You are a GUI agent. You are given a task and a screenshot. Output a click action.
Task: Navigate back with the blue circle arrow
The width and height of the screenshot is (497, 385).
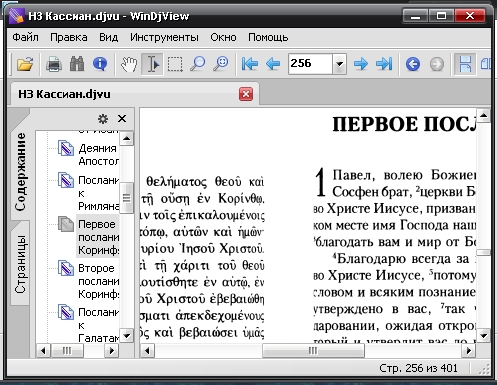[x=413, y=64]
